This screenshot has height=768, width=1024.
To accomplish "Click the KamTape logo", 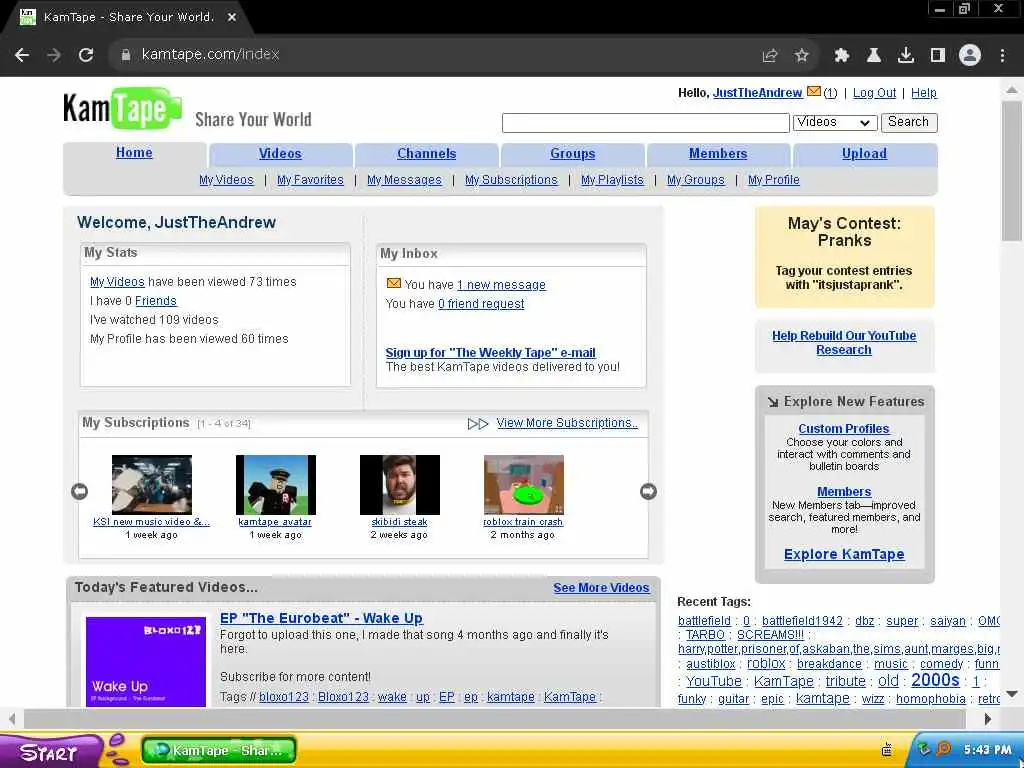I will pyautogui.click(x=123, y=108).
